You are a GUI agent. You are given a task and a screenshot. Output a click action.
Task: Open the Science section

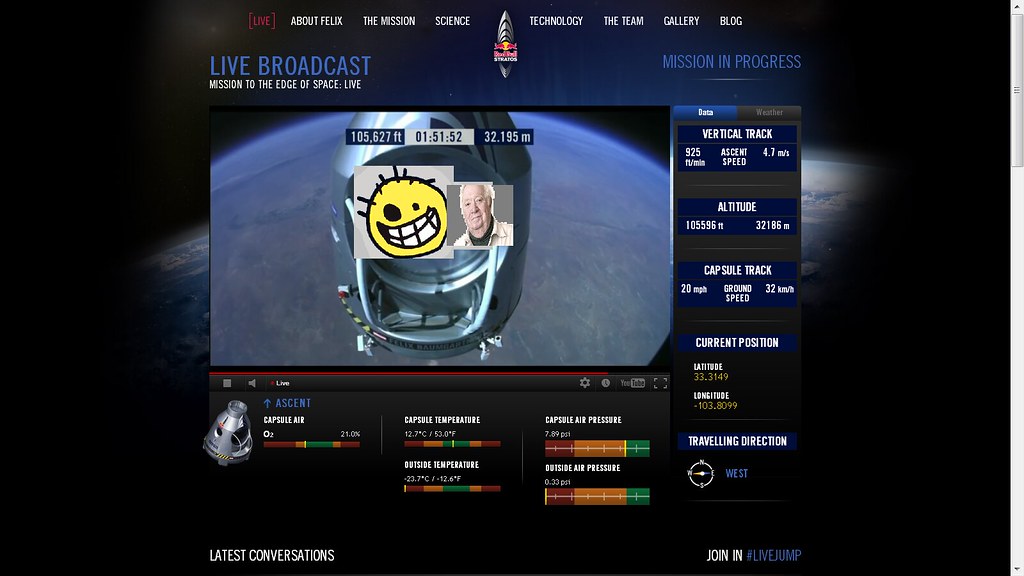452,21
